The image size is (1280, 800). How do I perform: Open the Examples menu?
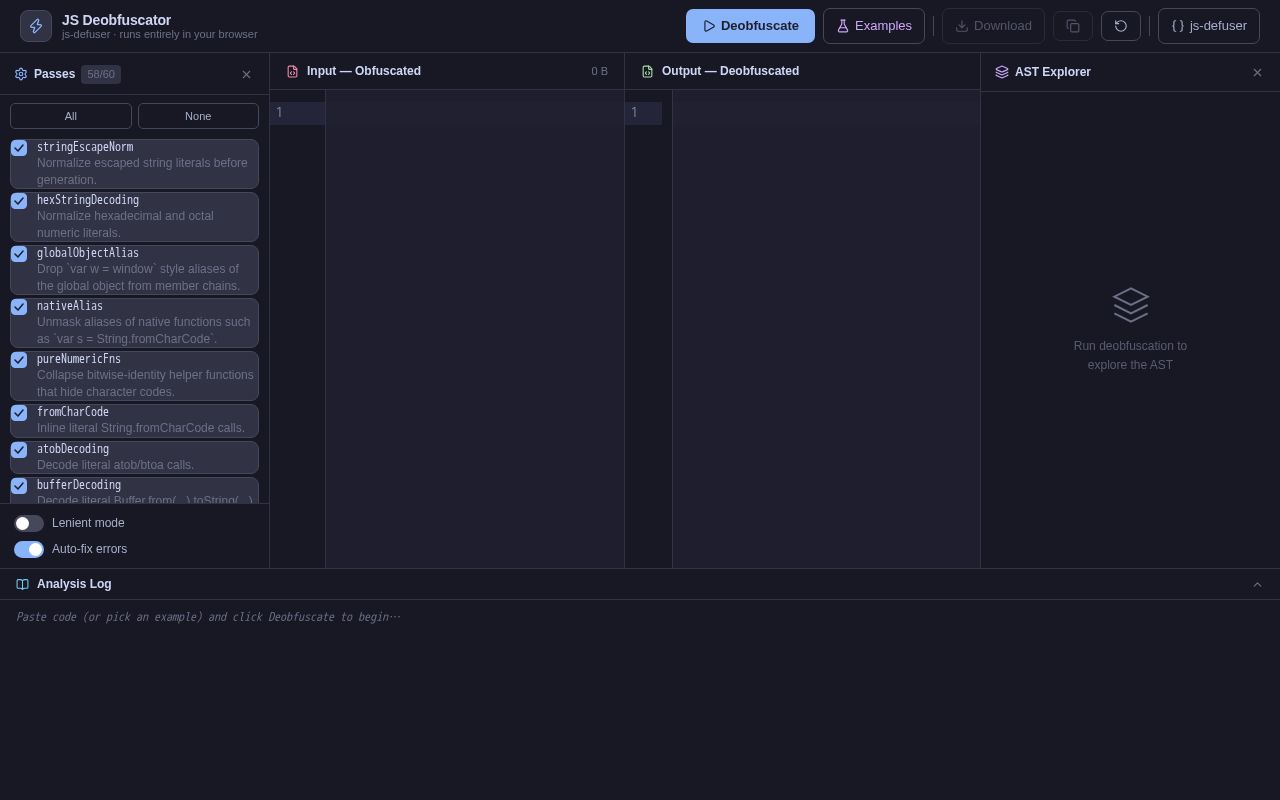click(874, 26)
